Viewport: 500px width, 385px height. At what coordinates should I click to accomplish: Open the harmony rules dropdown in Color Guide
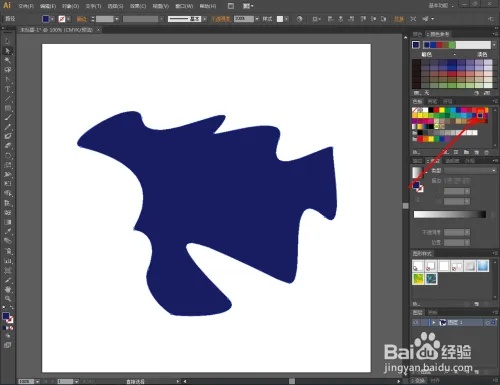tap(493, 45)
